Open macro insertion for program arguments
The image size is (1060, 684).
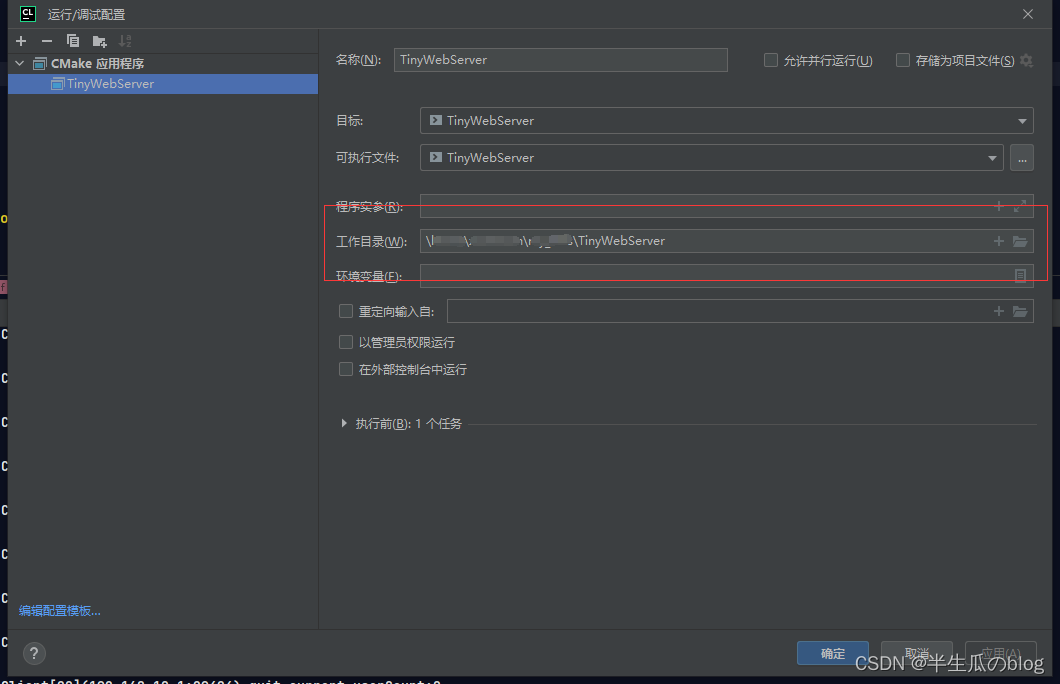point(998,206)
